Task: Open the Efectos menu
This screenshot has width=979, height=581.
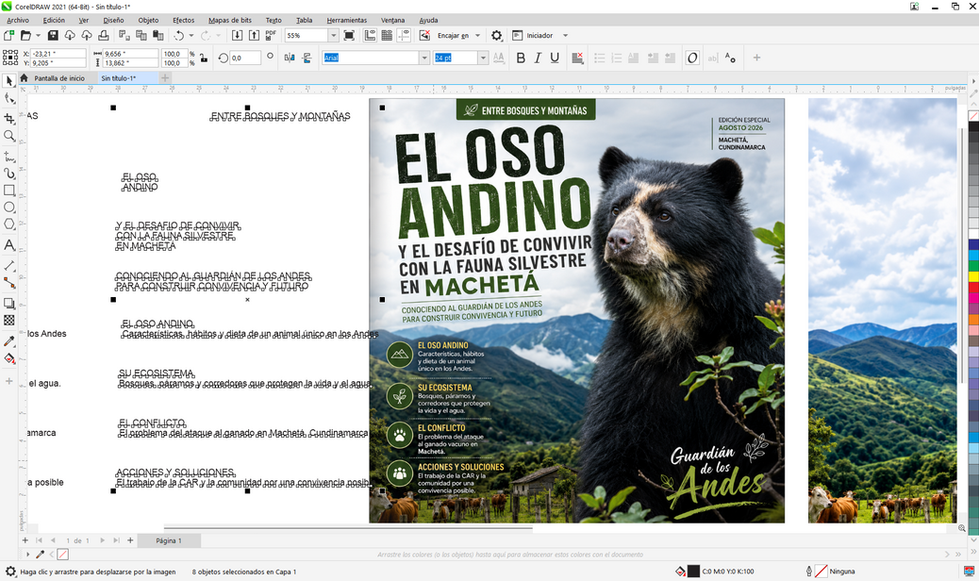Action: (184, 20)
